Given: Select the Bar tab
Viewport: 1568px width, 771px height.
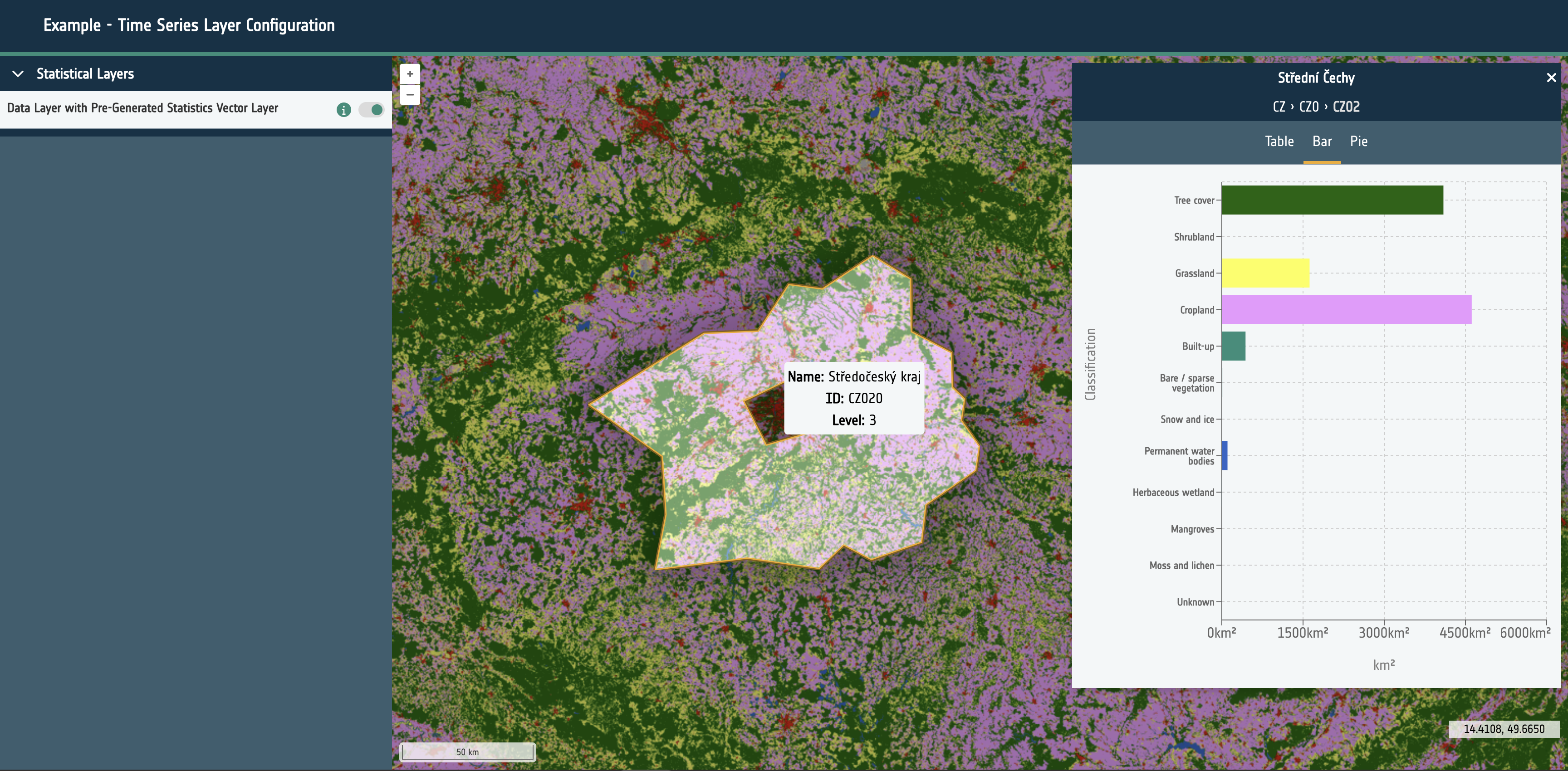Looking at the screenshot, I should tap(1322, 141).
